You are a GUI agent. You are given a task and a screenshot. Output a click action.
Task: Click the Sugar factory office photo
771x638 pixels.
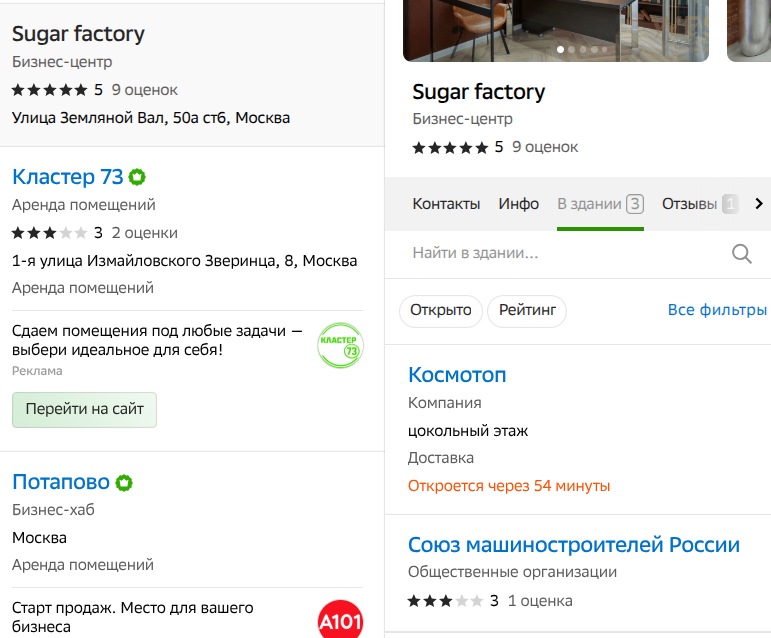(556, 25)
